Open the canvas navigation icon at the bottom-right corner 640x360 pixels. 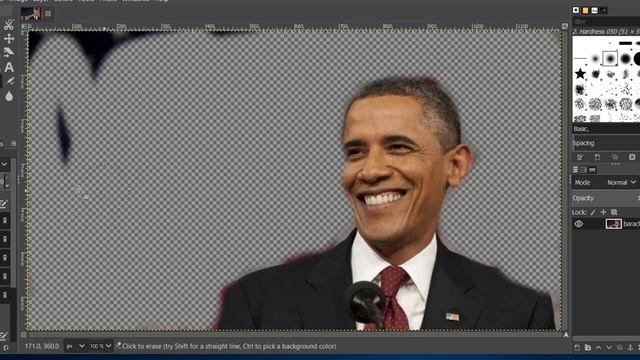566,334
